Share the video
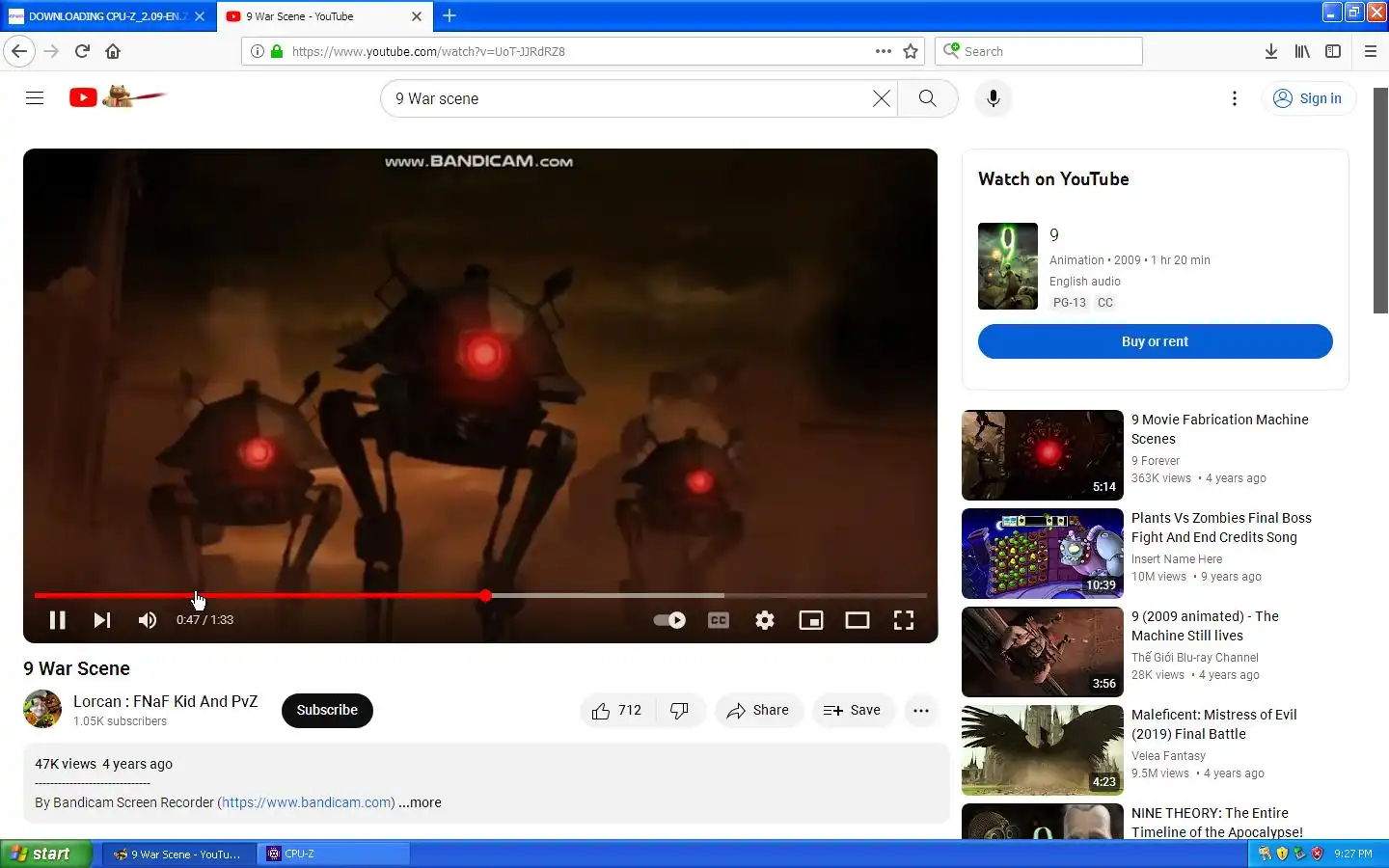 (758, 711)
